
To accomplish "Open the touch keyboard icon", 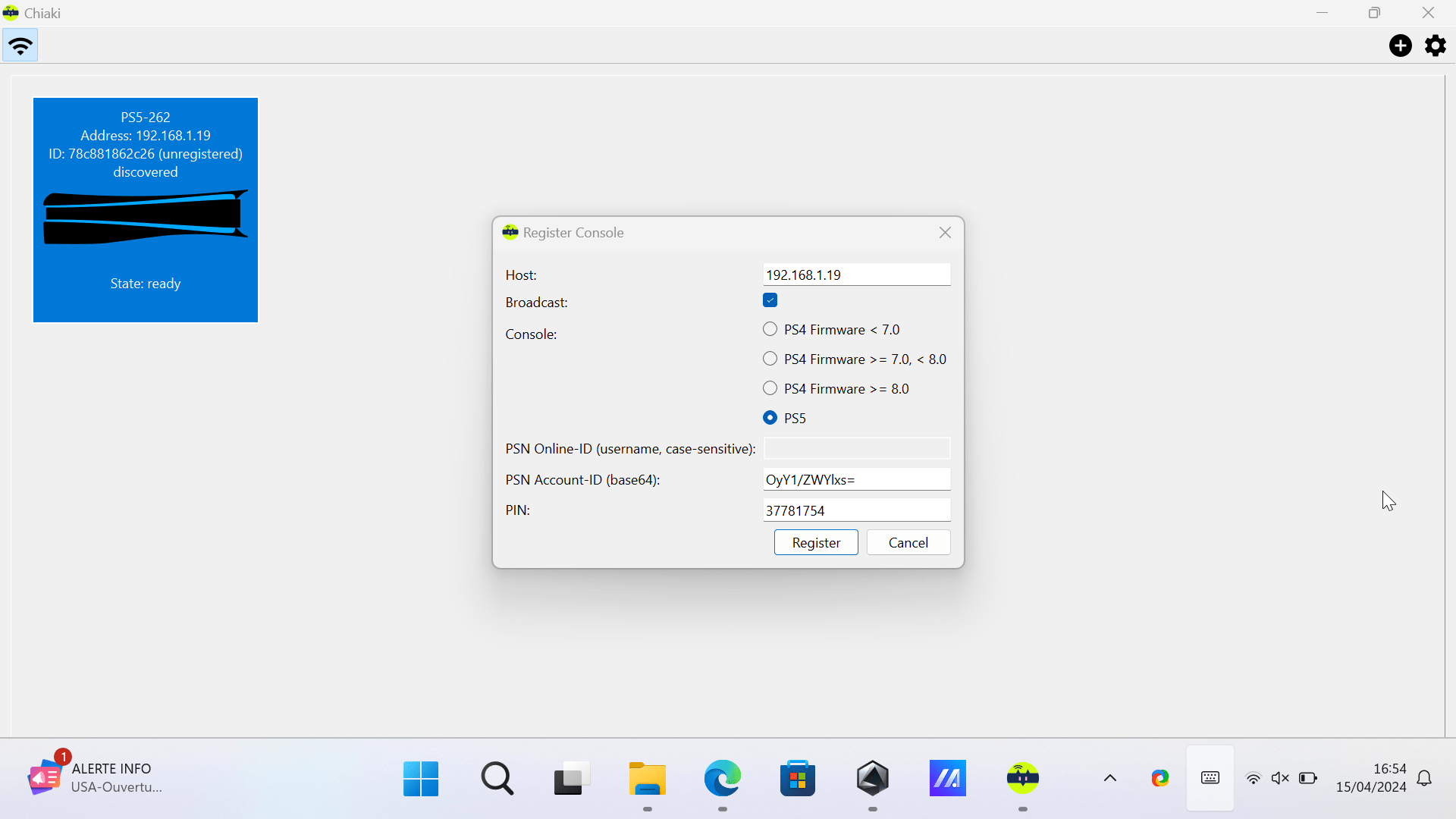I will [x=1210, y=778].
